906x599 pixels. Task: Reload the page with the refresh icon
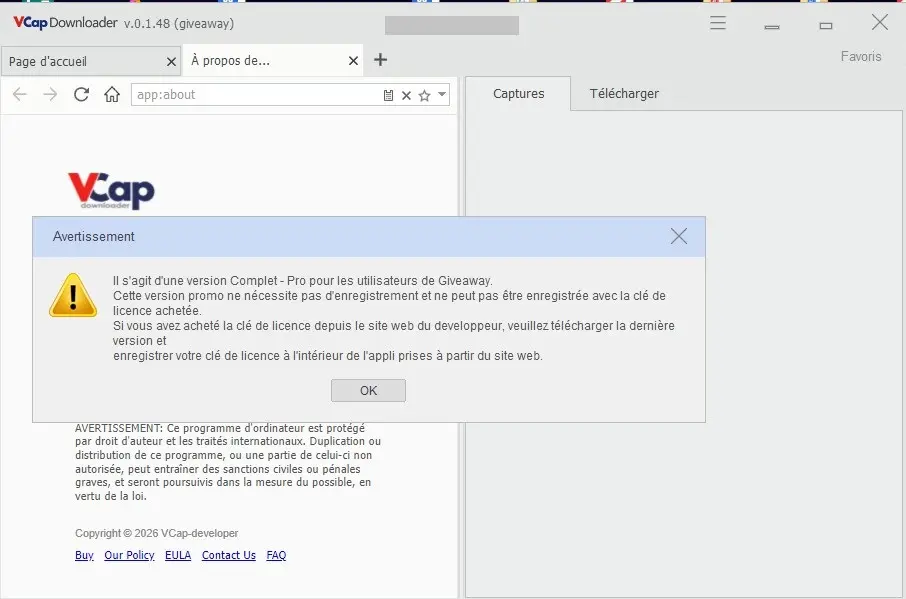coord(81,95)
